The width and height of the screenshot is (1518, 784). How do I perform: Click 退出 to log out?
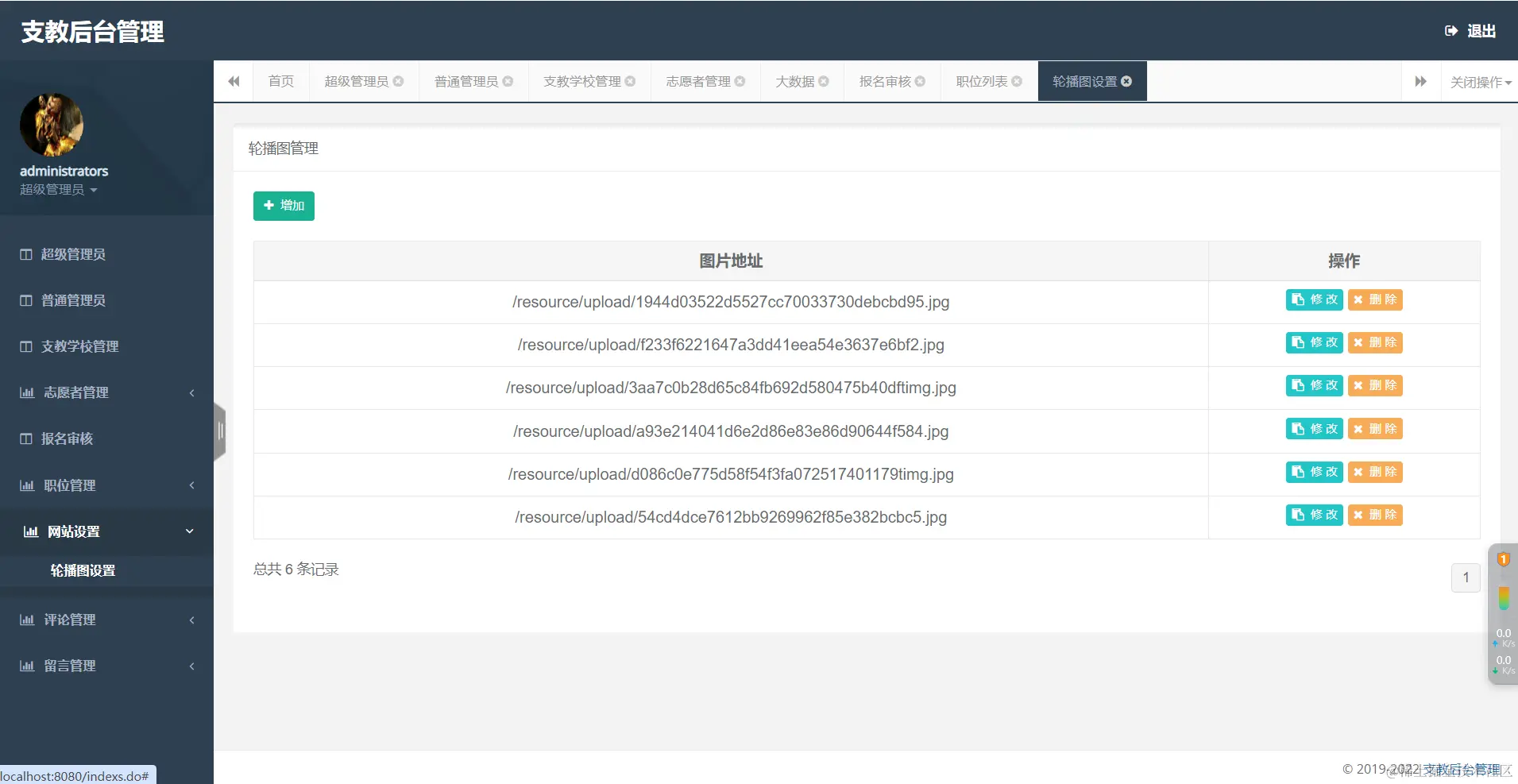point(1481,31)
